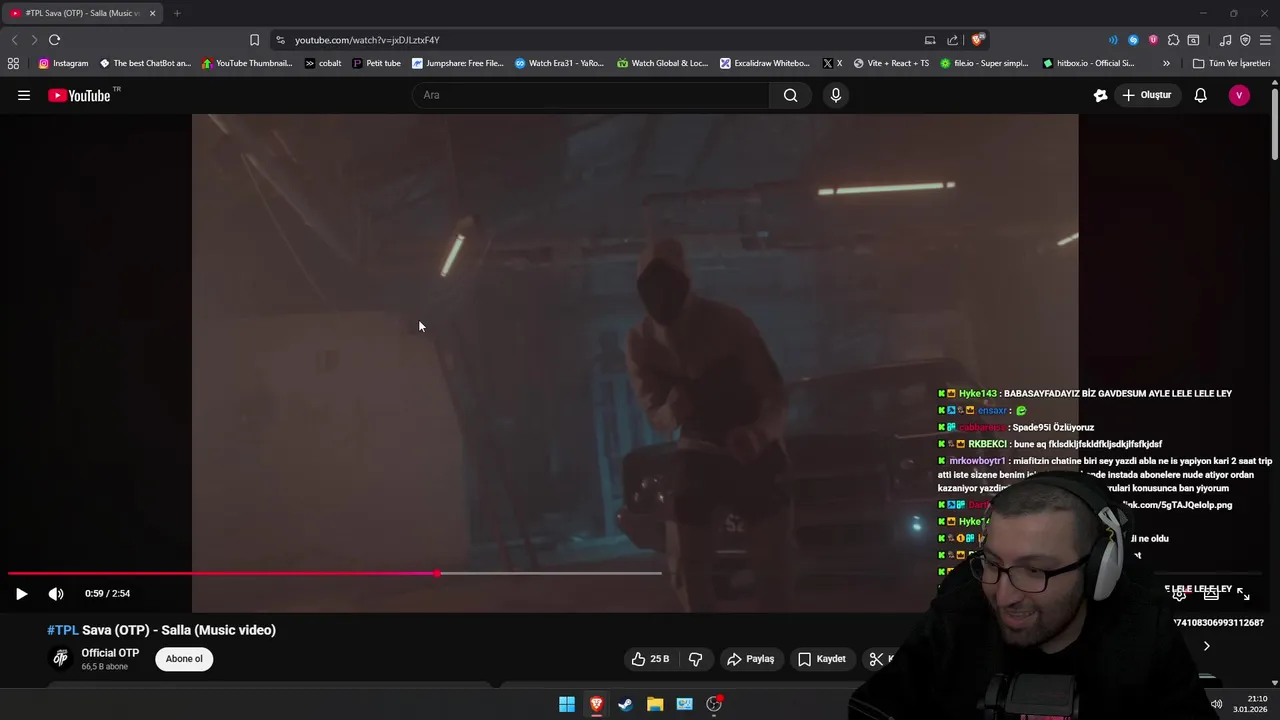Click the sparkle icon beside the Oluştur button
The width and height of the screenshot is (1280, 720).
coord(1100,95)
